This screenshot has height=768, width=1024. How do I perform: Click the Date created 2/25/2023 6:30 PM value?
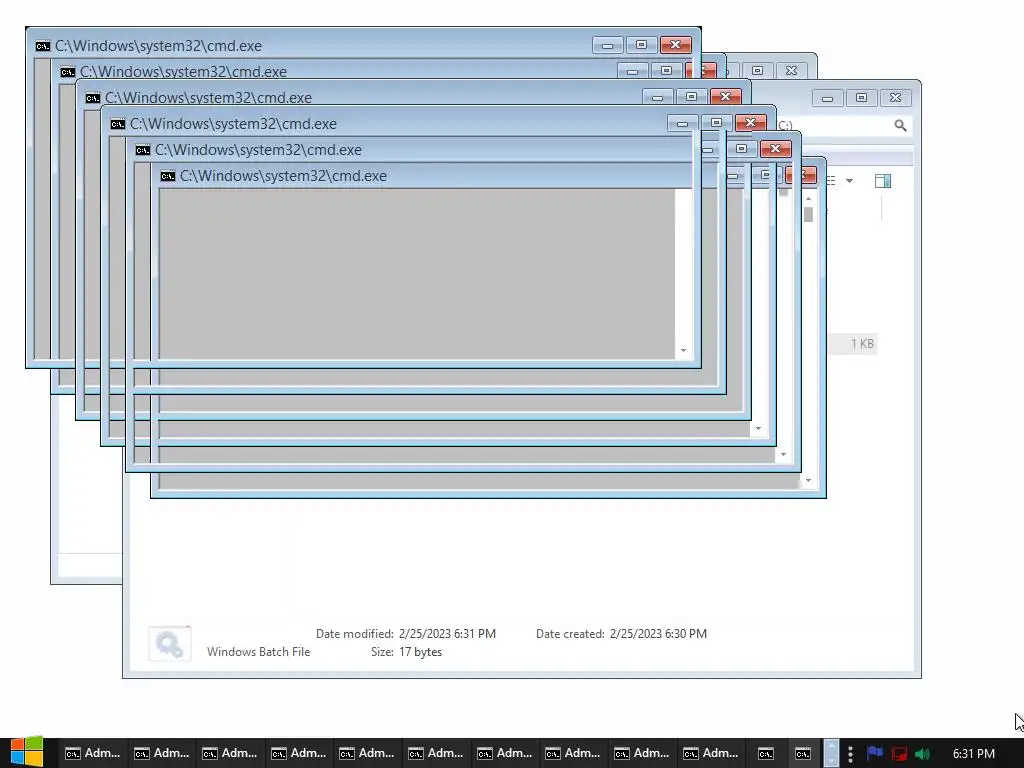[x=658, y=633]
